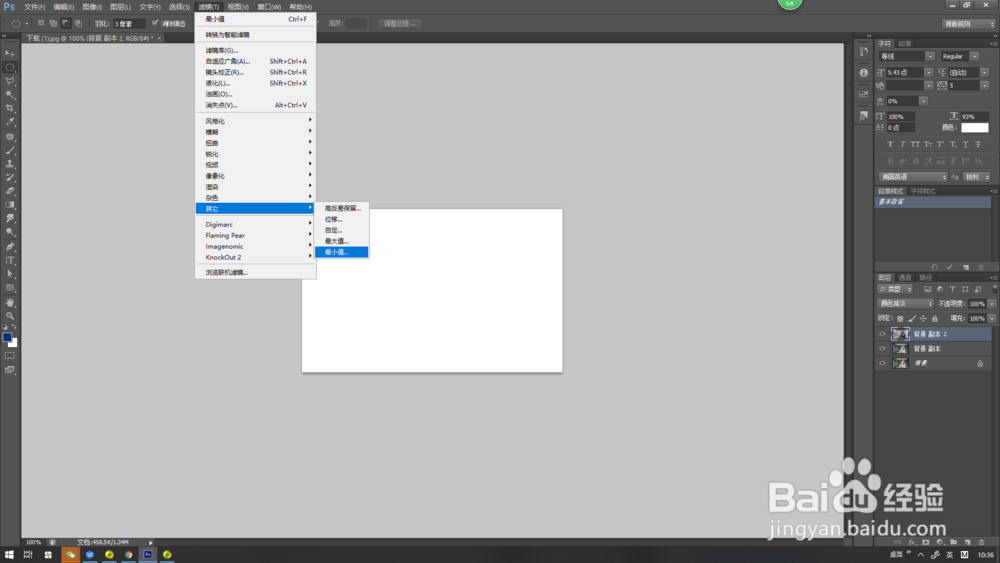Image resolution: width=1000 pixels, height=563 pixels.
Task: Select the Healing Brush tool
Action: (10, 137)
